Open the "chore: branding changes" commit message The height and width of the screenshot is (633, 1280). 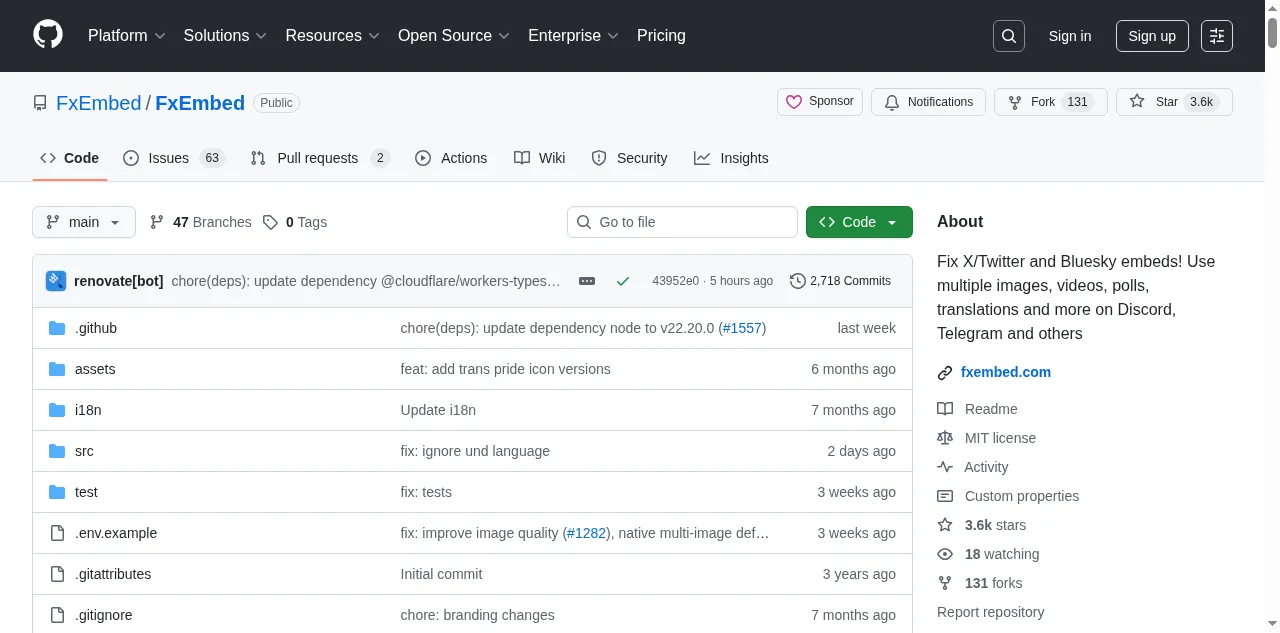[478, 615]
